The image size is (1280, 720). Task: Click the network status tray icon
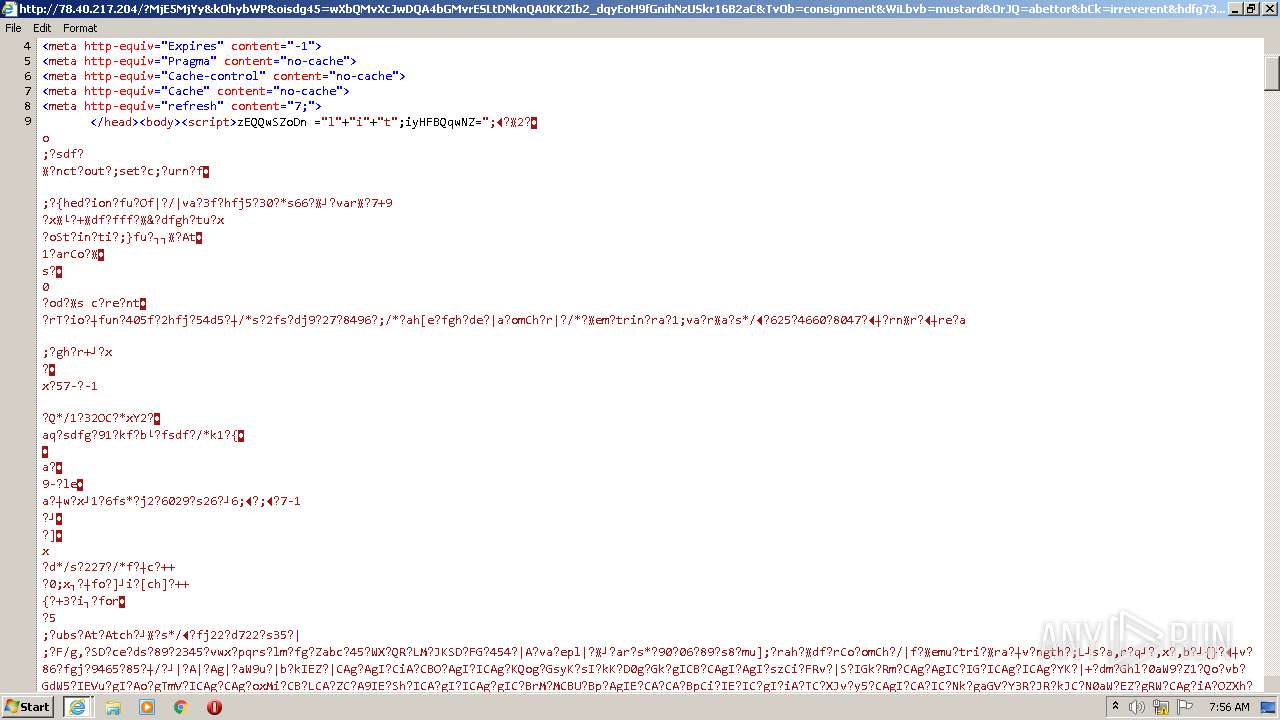pyautogui.click(x=1160, y=707)
